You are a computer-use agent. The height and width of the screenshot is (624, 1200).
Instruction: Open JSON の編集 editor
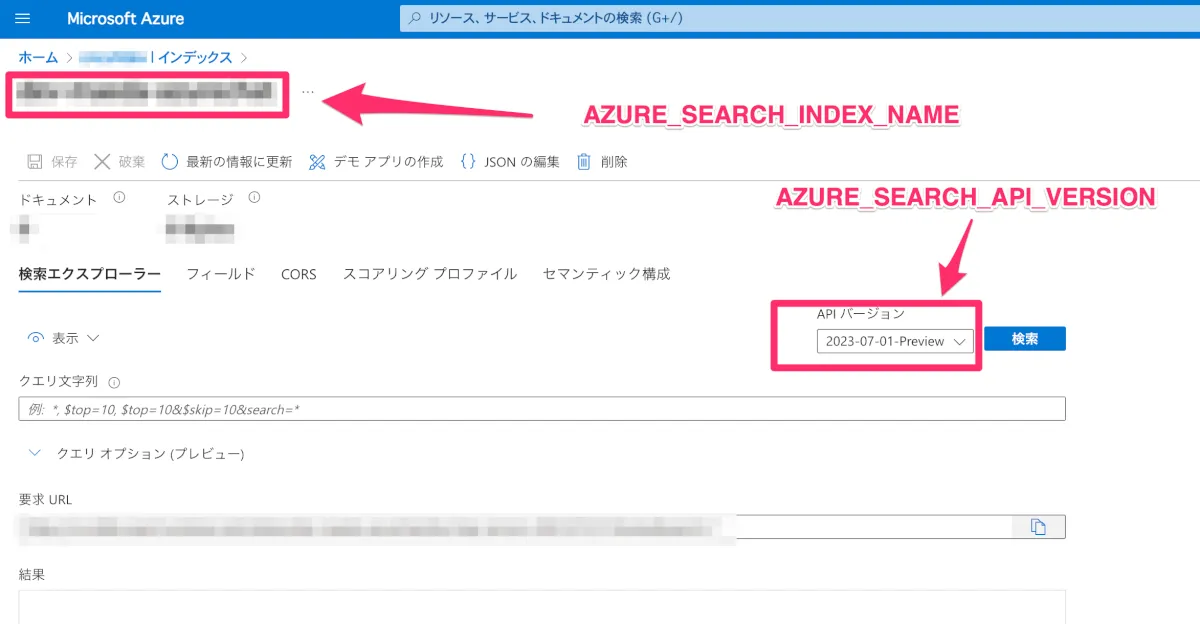pos(509,161)
